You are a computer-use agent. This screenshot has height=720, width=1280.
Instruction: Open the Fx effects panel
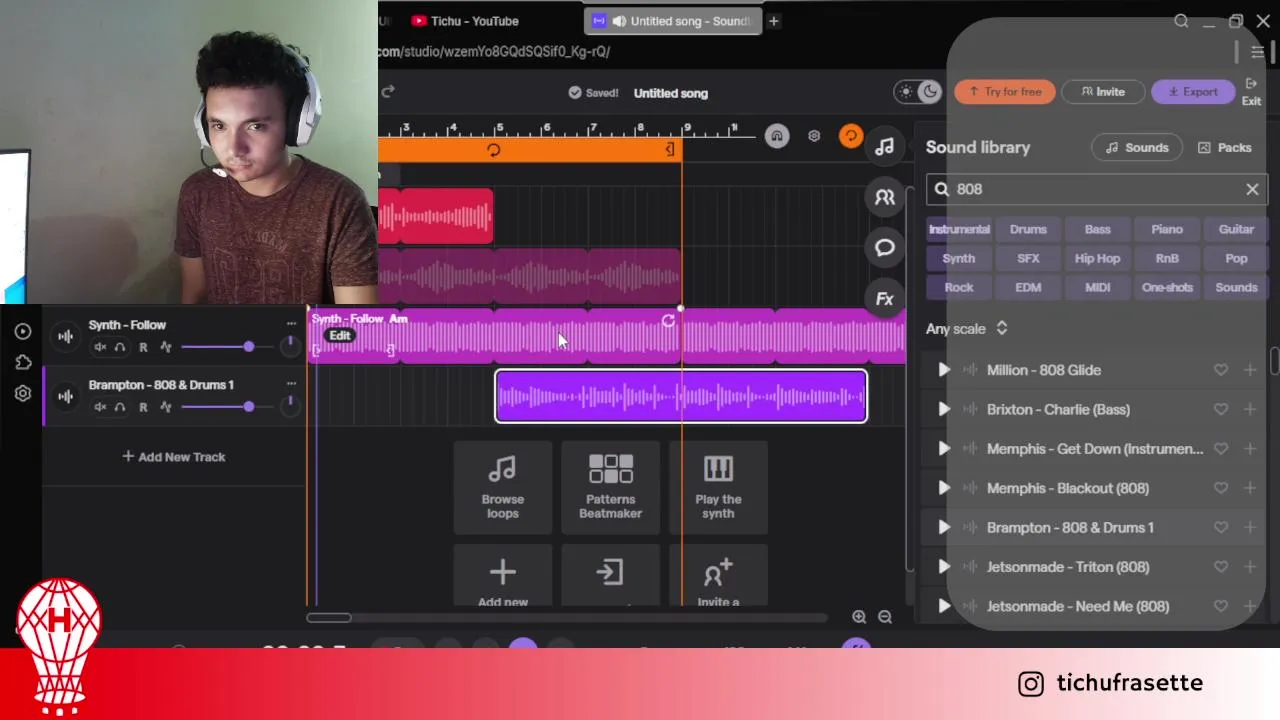884,298
